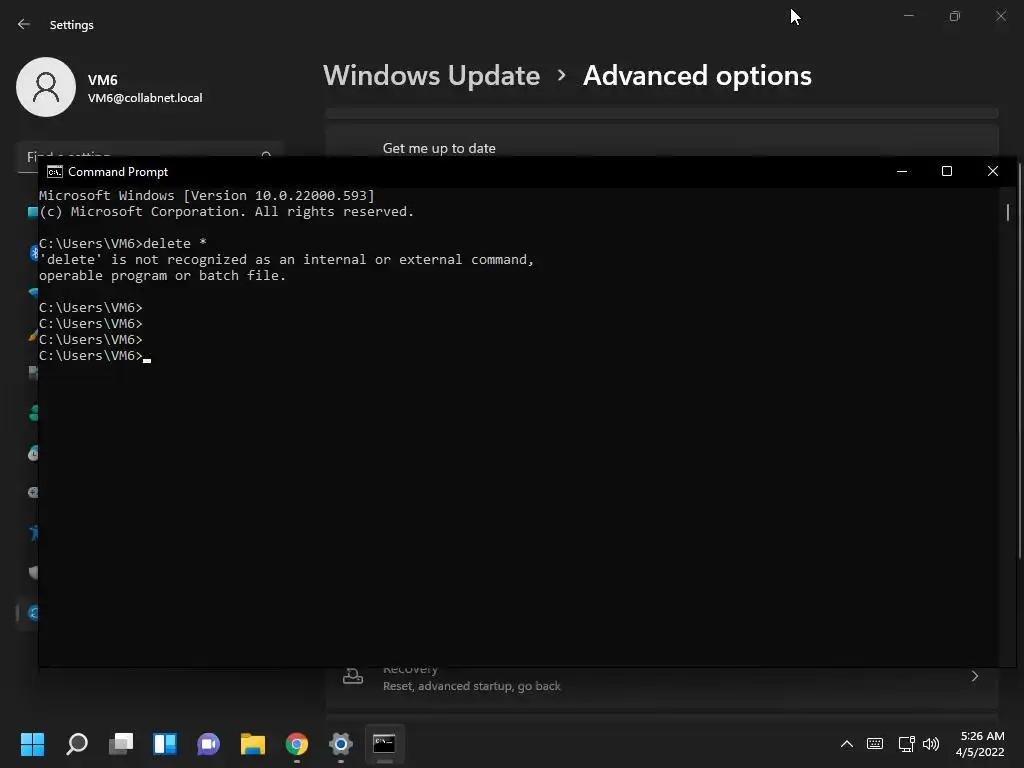Restore down the Settings window

click(955, 16)
